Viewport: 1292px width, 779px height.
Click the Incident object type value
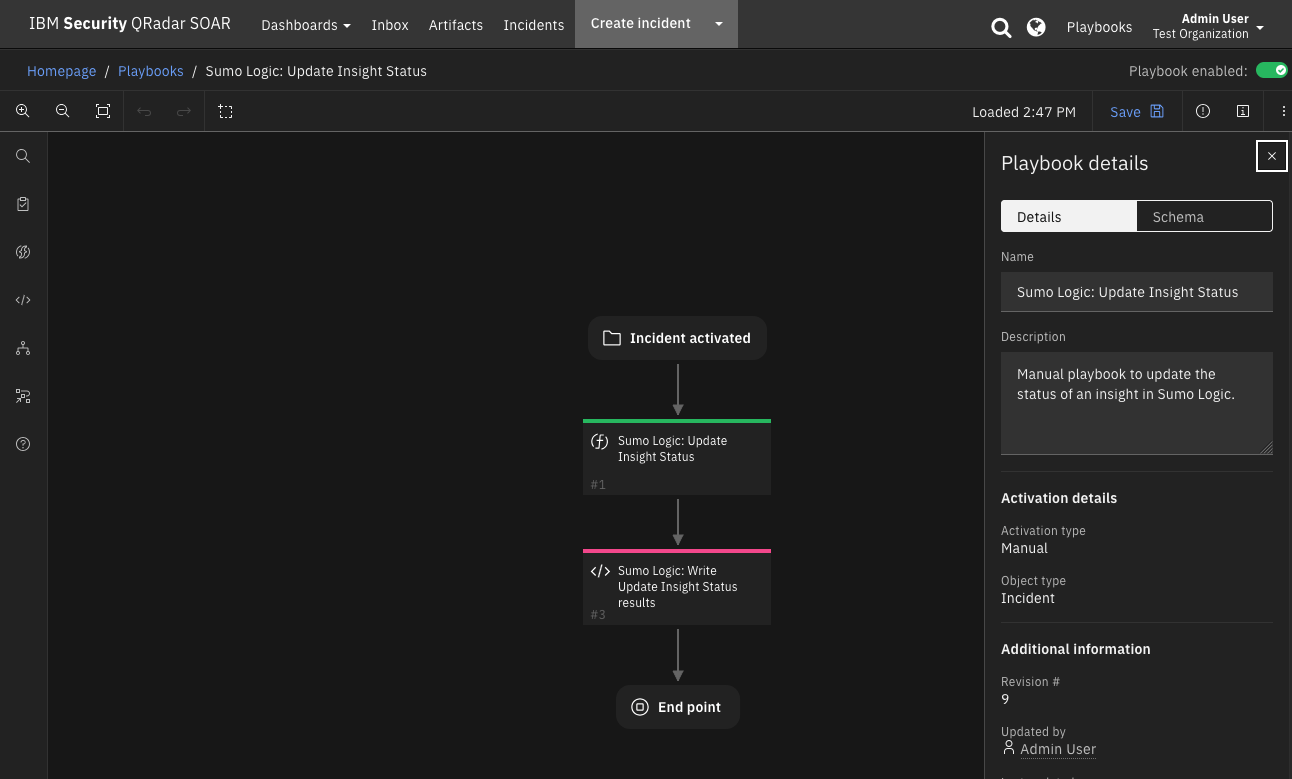coord(1028,598)
